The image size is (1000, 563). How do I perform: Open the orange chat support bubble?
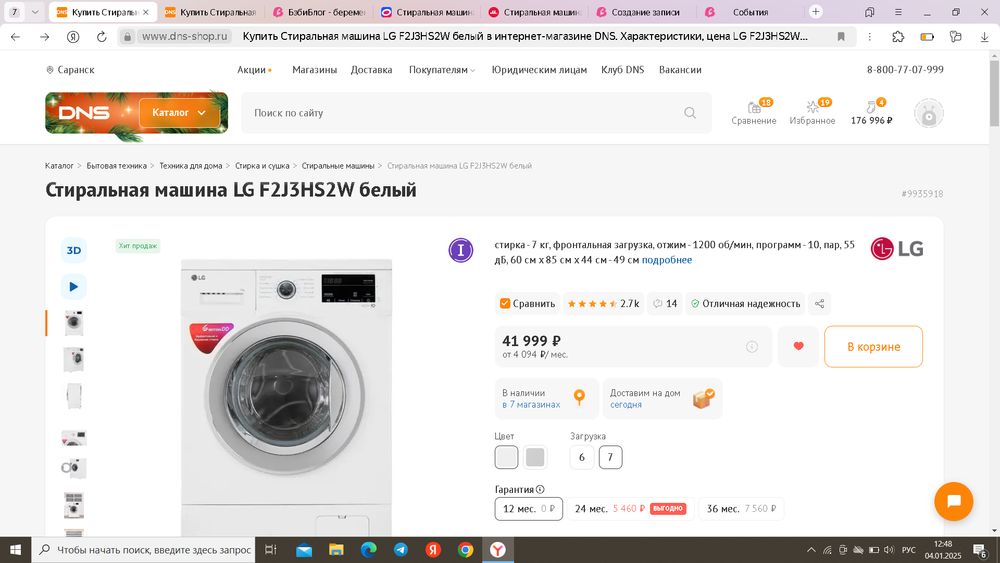(953, 501)
